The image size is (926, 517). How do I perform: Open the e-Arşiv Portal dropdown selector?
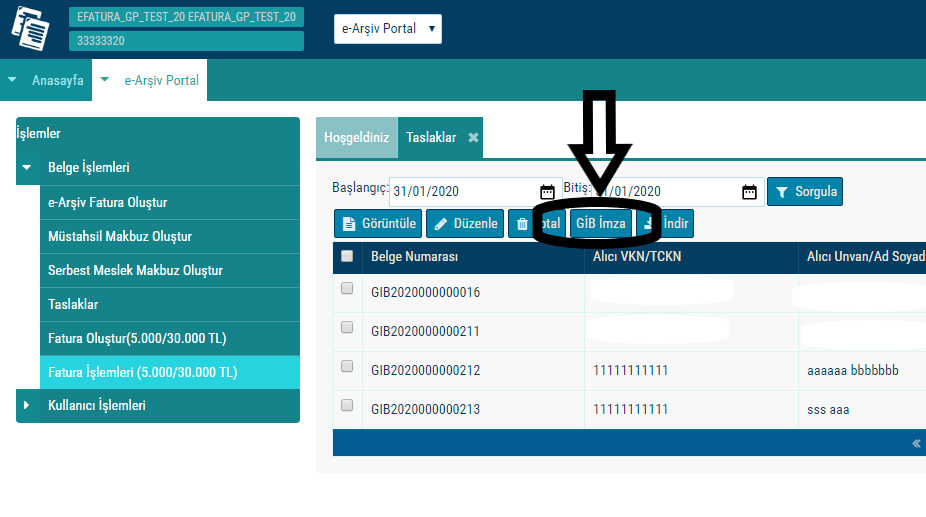coord(387,29)
